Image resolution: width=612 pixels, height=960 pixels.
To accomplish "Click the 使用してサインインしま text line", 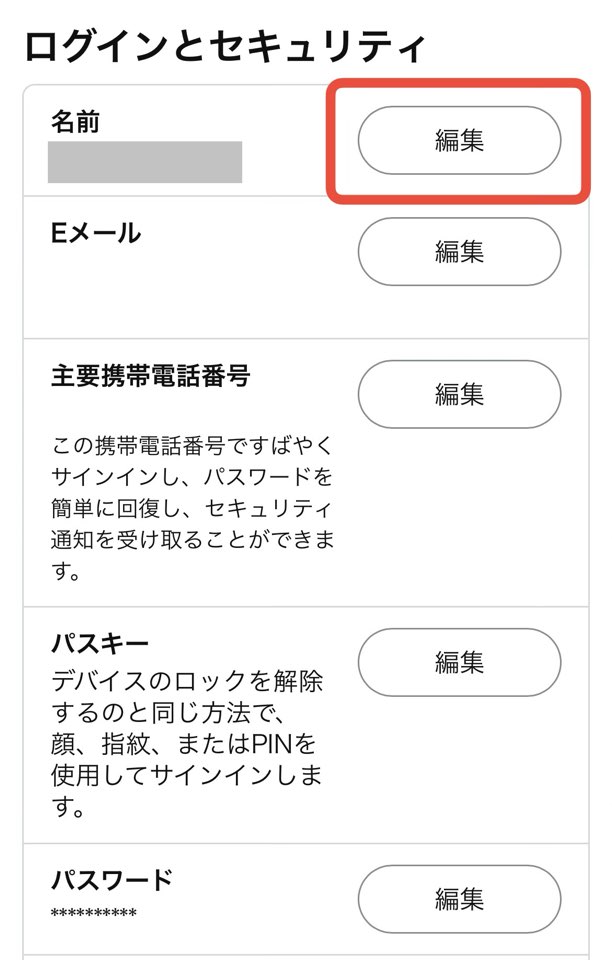I will pos(186,777).
